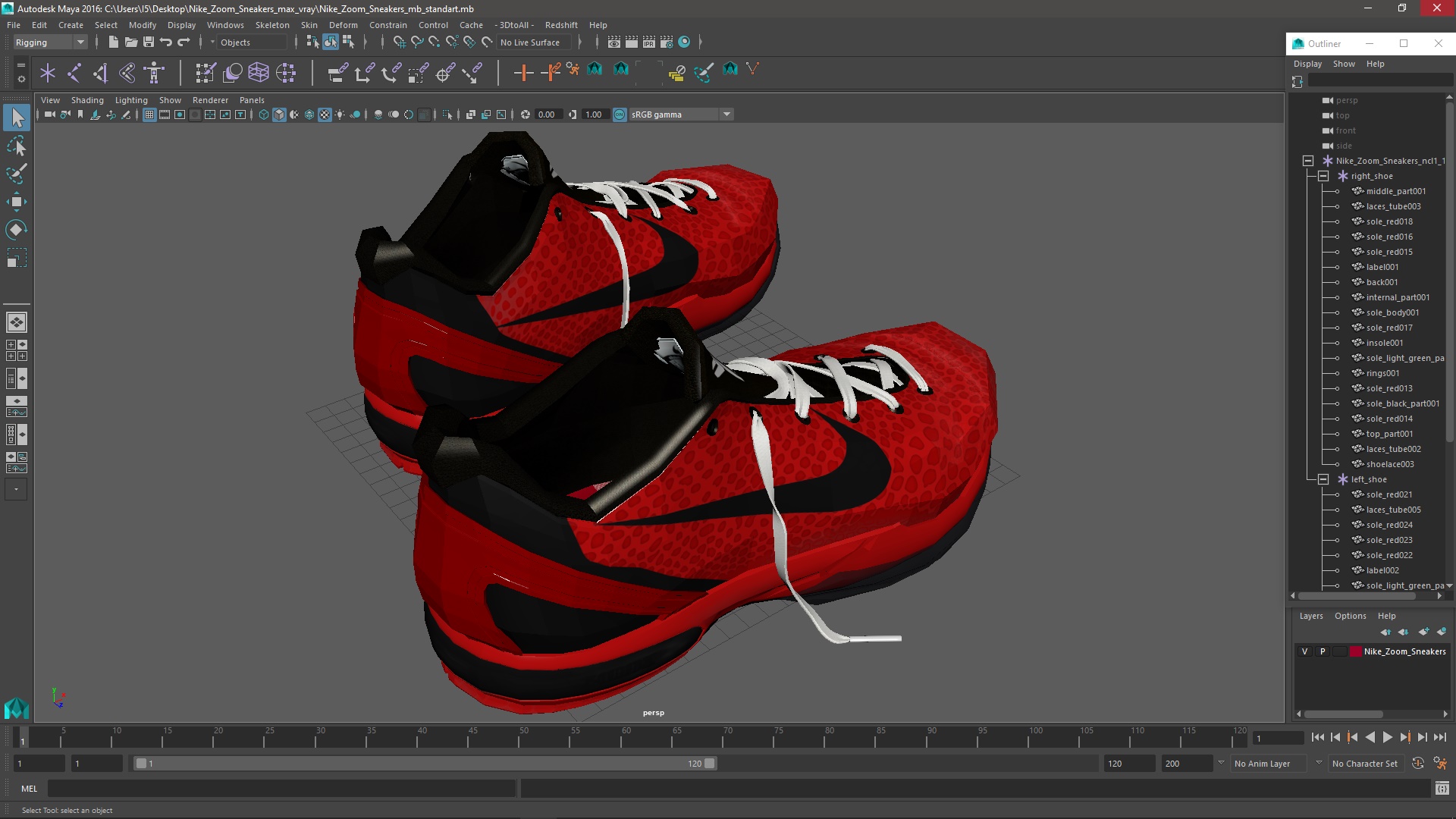Click the Save Scene icon
This screenshot has height=819, width=1456.
click(149, 42)
